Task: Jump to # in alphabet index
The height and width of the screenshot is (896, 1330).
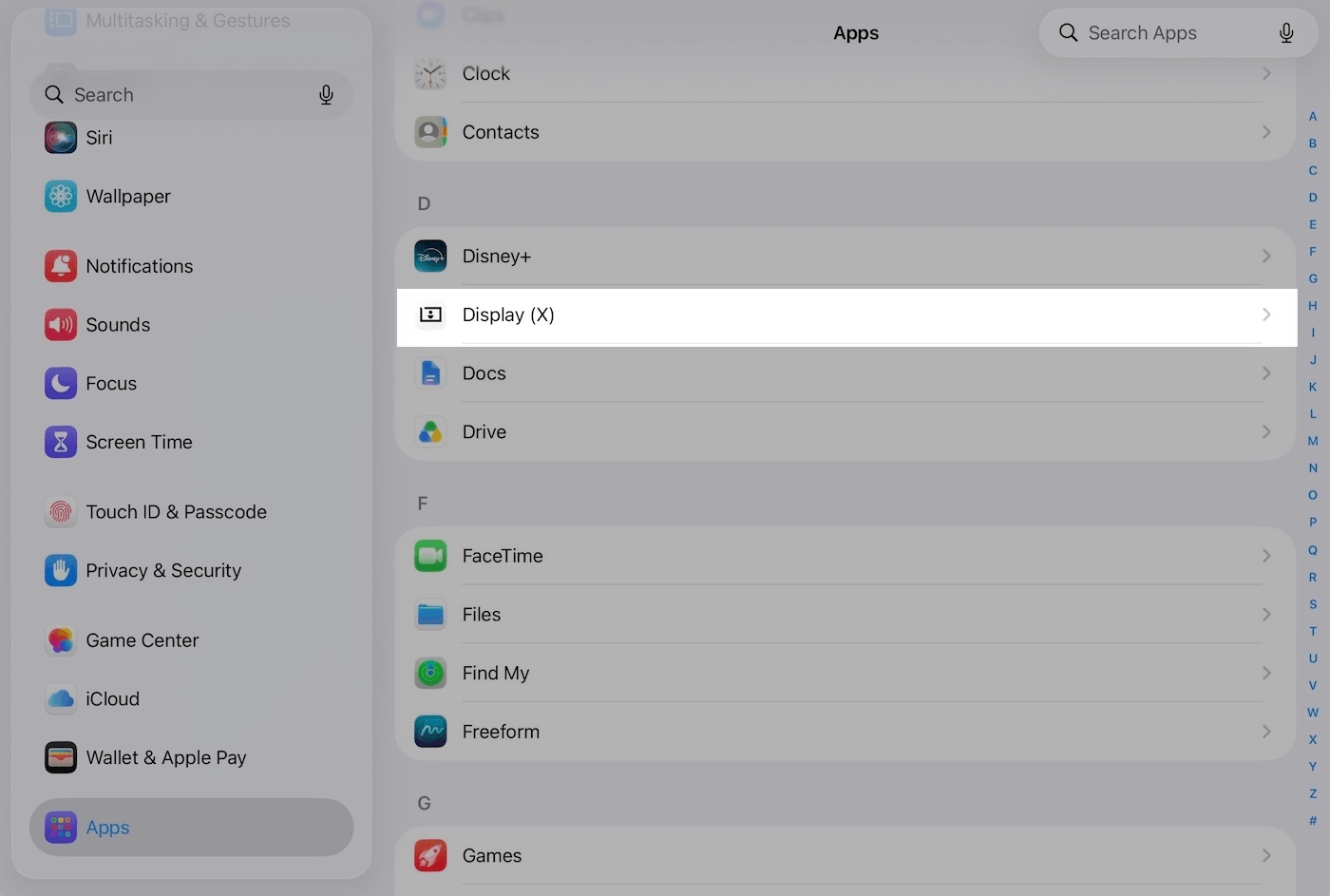Action: [x=1313, y=821]
